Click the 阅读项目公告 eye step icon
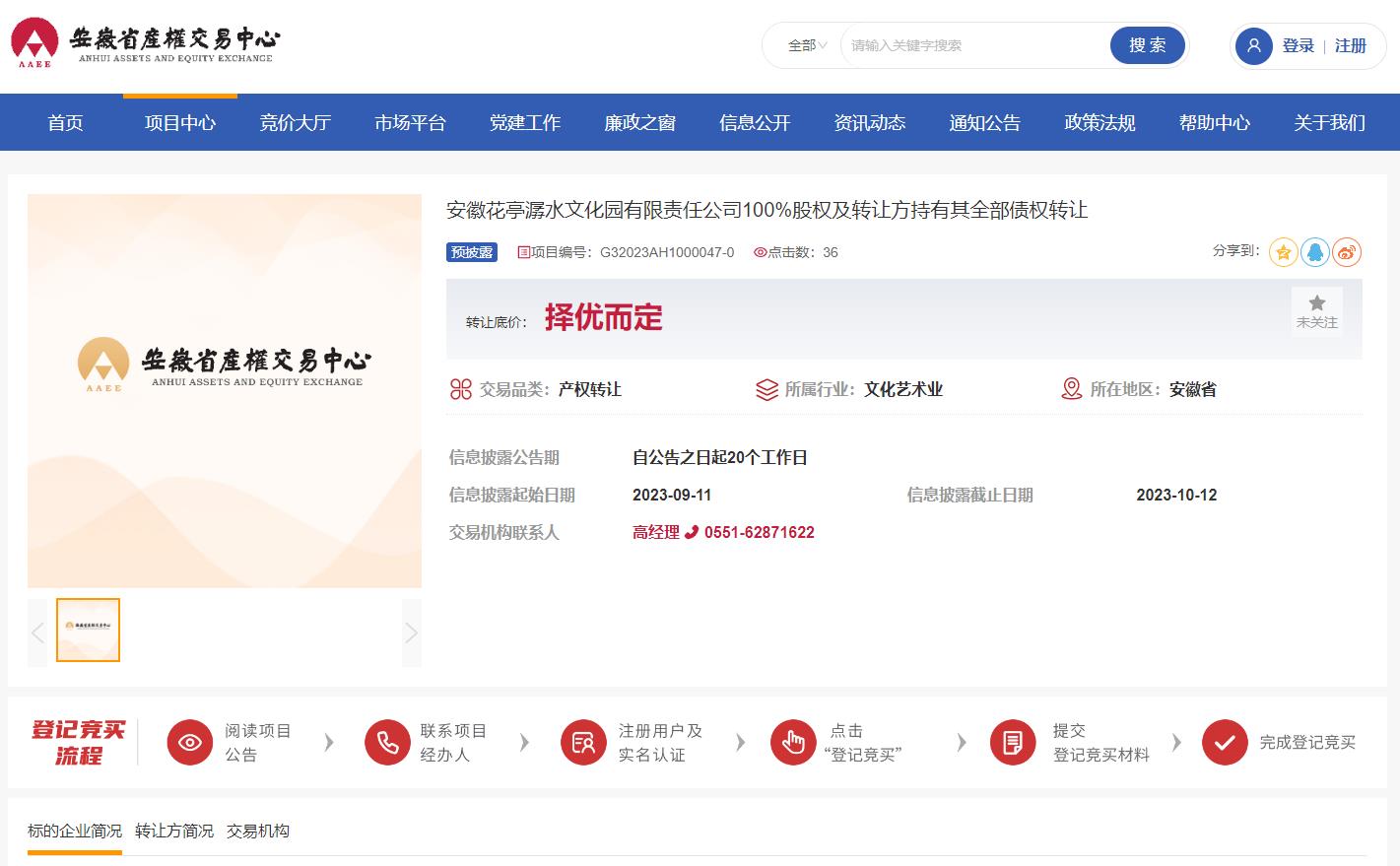This screenshot has width=1400, height=866. click(190, 743)
